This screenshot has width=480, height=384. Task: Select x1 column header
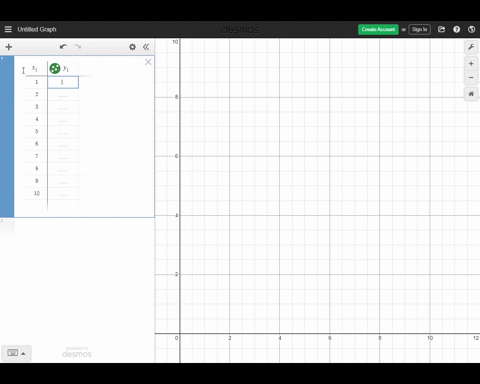[x=35, y=68]
